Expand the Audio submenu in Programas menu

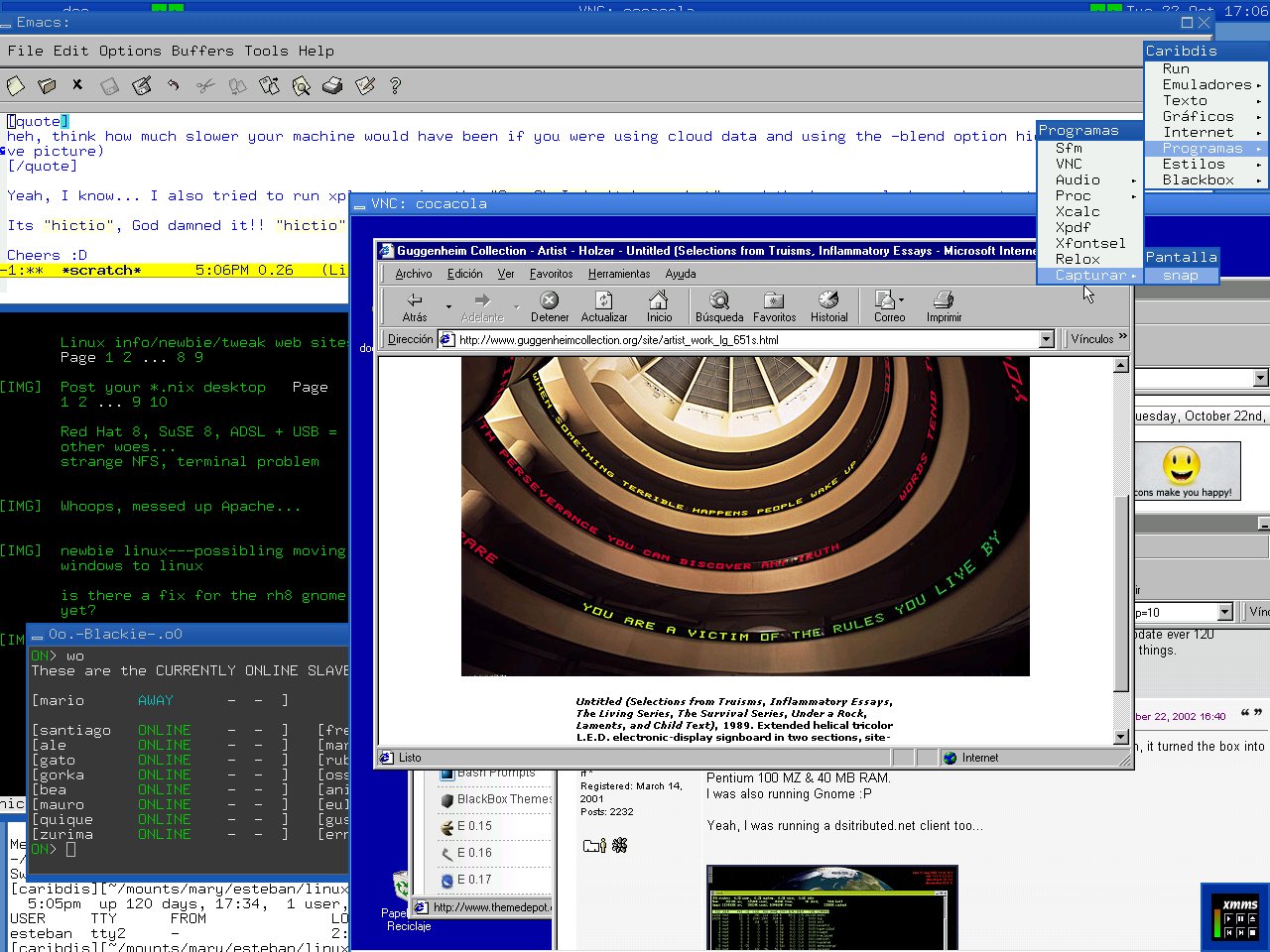coord(1089,179)
